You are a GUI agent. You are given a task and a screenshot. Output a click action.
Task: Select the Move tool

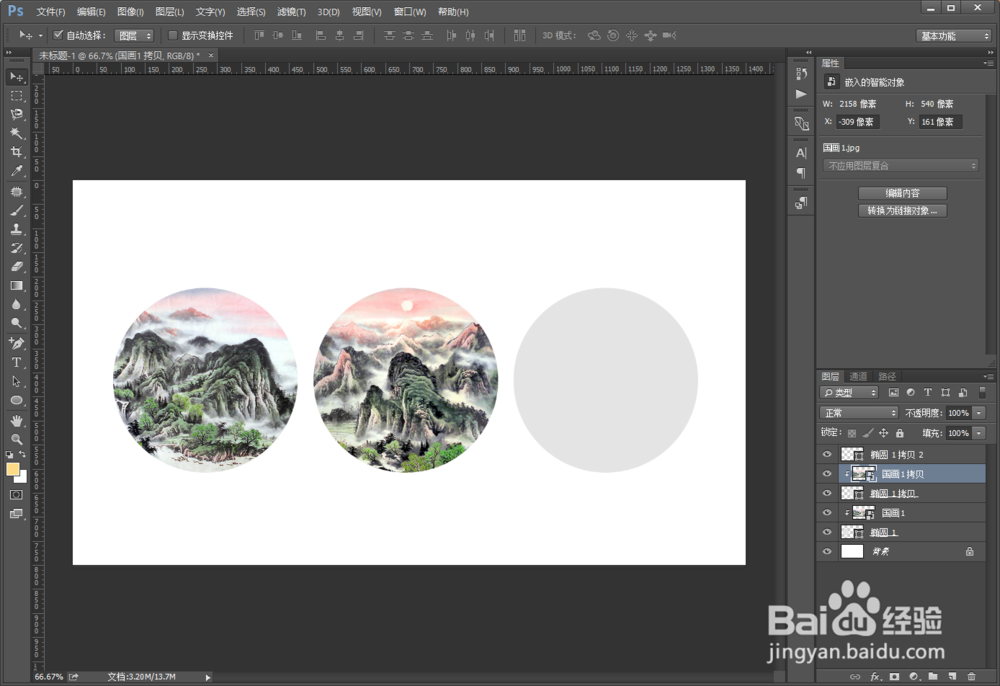[17, 77]
